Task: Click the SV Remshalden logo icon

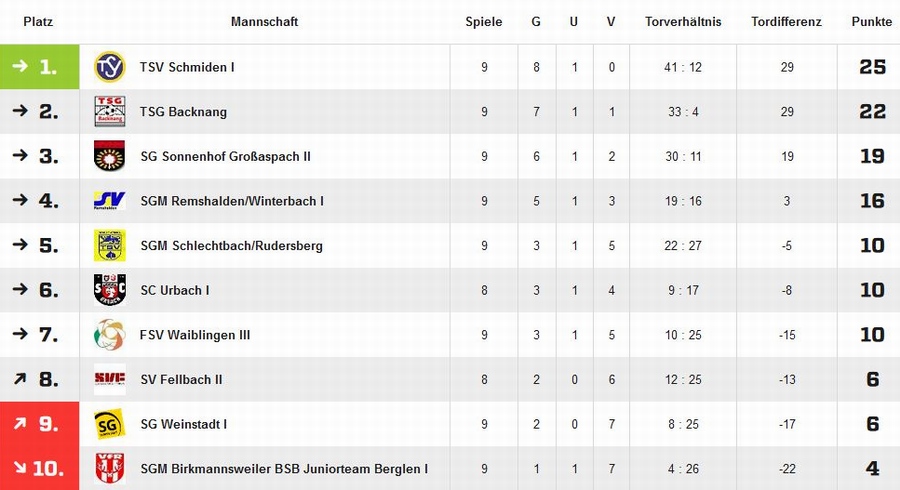Action: (109, 201)
